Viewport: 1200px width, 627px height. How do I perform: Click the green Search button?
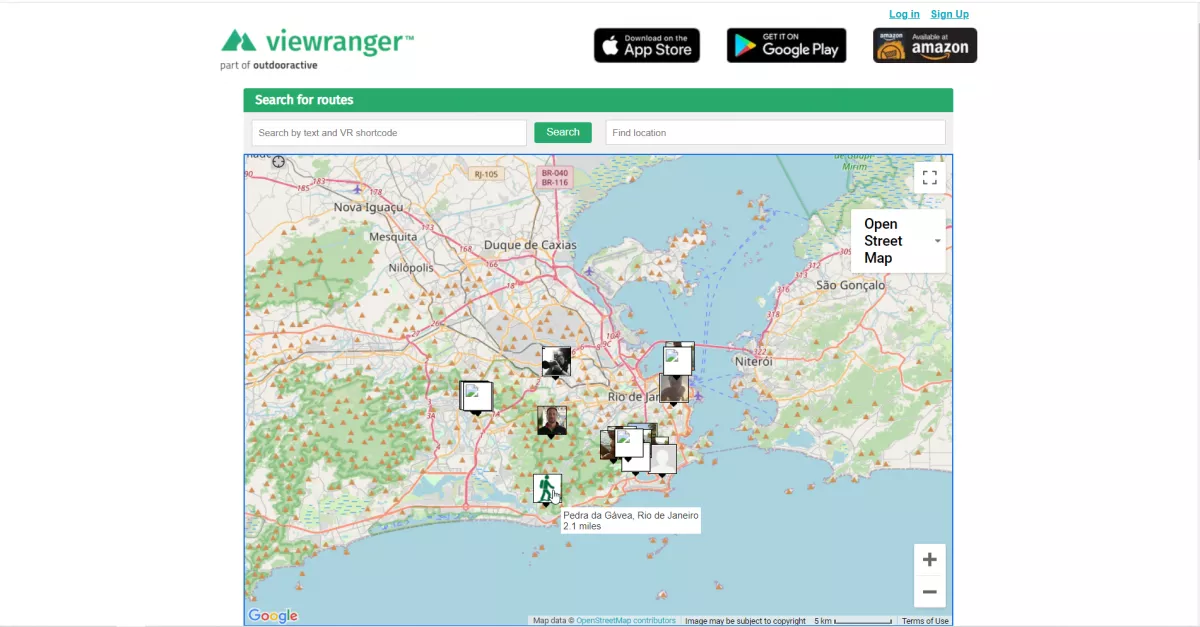[563, 132]
